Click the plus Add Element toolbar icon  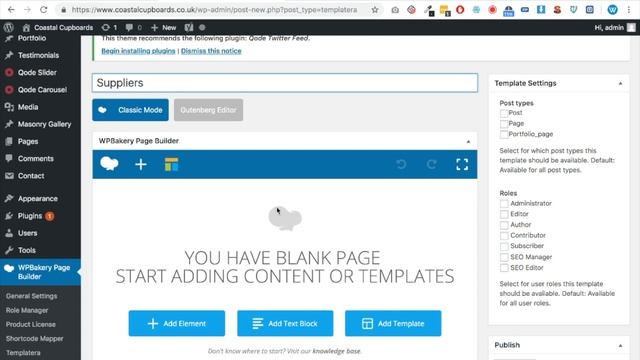coord(141,164)
